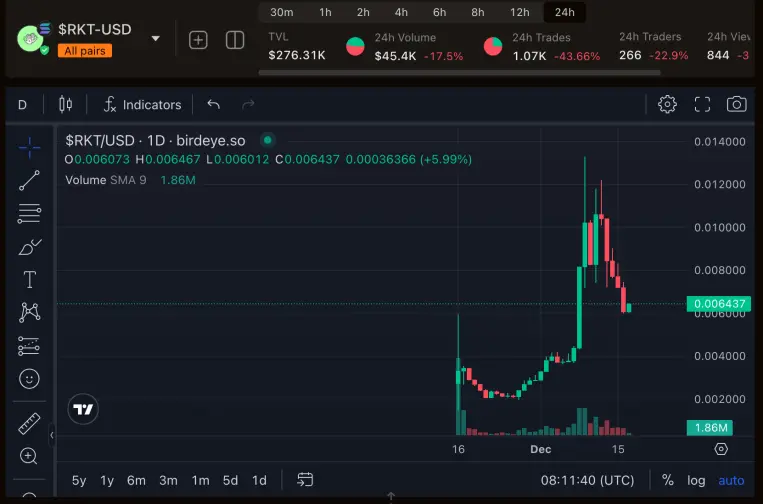This screenshot has width=763, height=504.
Task: Open the D interval selector
Action: click(22, 105)
